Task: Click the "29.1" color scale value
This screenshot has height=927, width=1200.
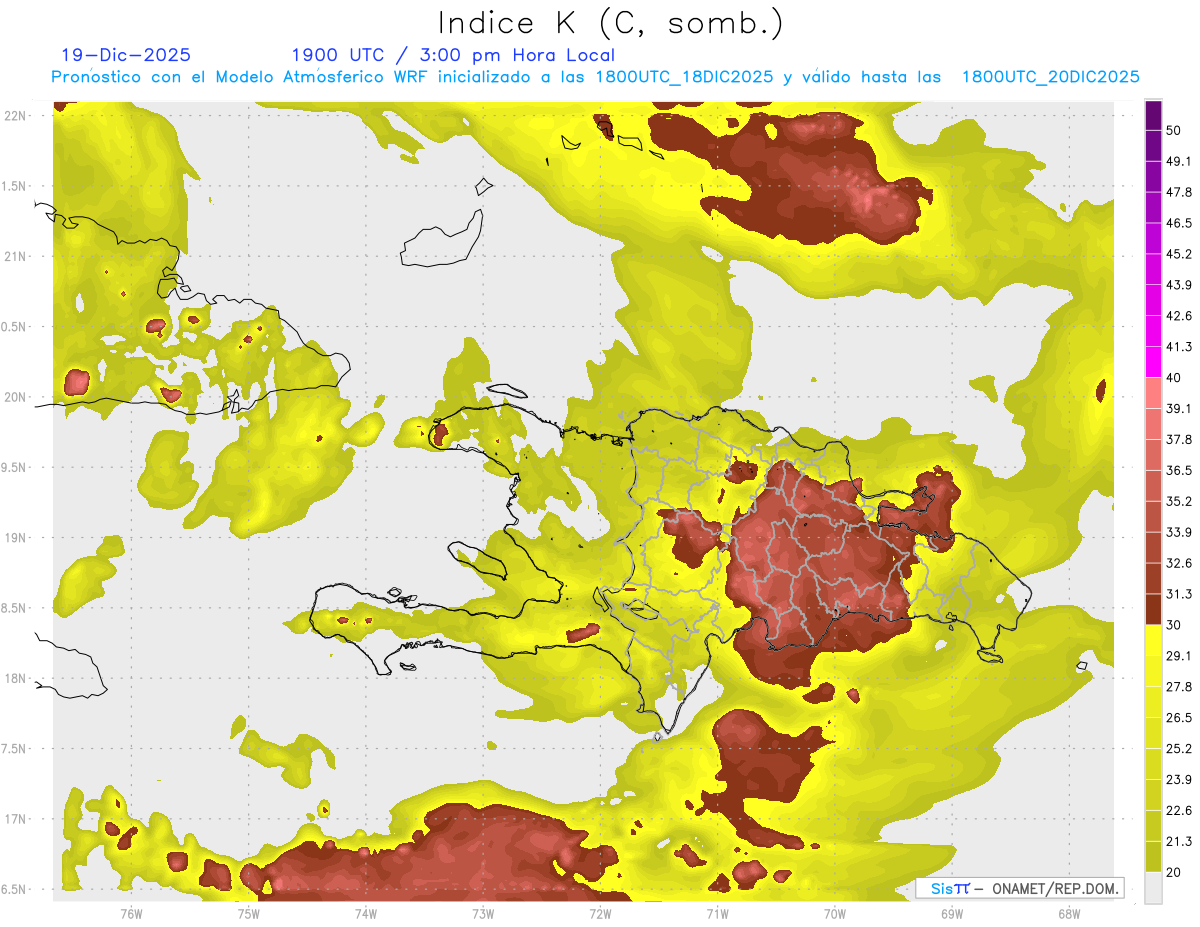Action: 1179,656
